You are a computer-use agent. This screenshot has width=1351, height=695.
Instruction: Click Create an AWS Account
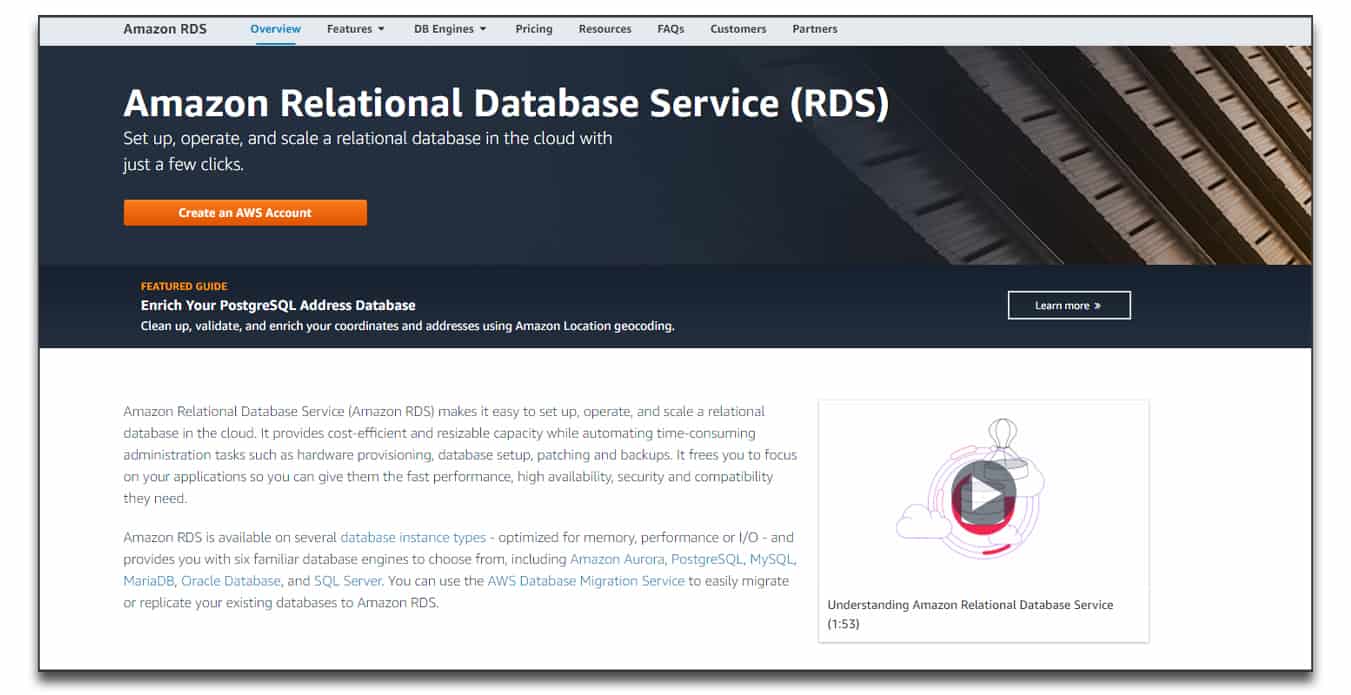pyautogui.click(x=244, y=212)
